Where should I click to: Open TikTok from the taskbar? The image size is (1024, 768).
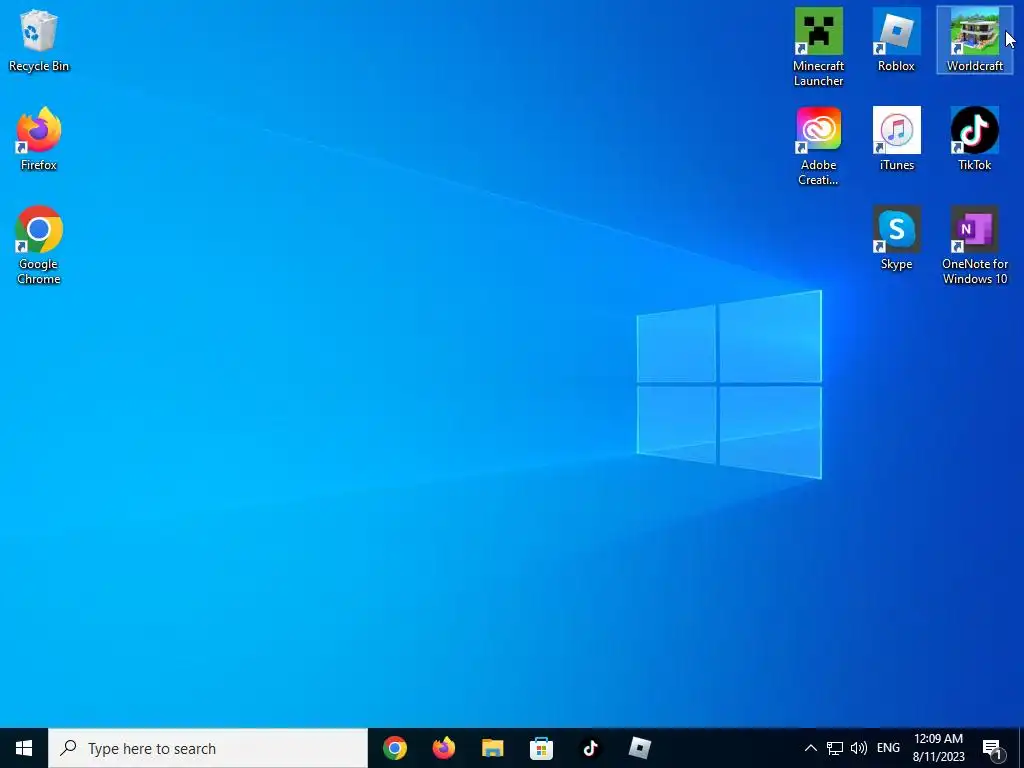pyautogui.click(x=590, y=748)
